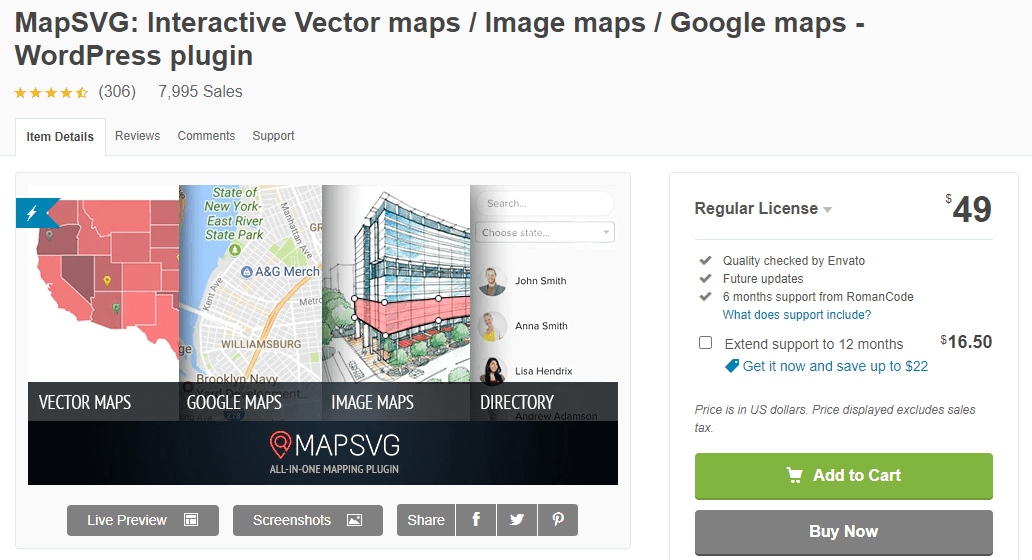Viewport: 1032px width, 560px height.
Task: Click the Live Preview button
Action: click(x=143, y=520)
